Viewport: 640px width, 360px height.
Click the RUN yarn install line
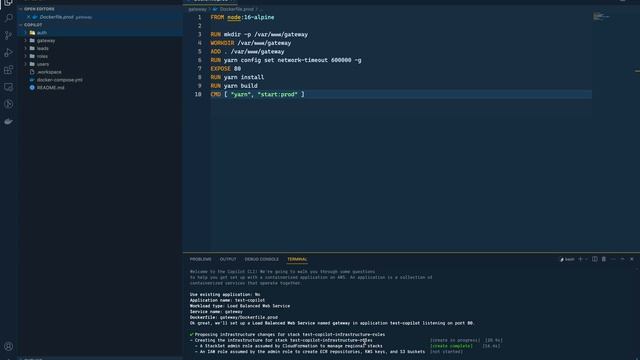click(237, 78)
